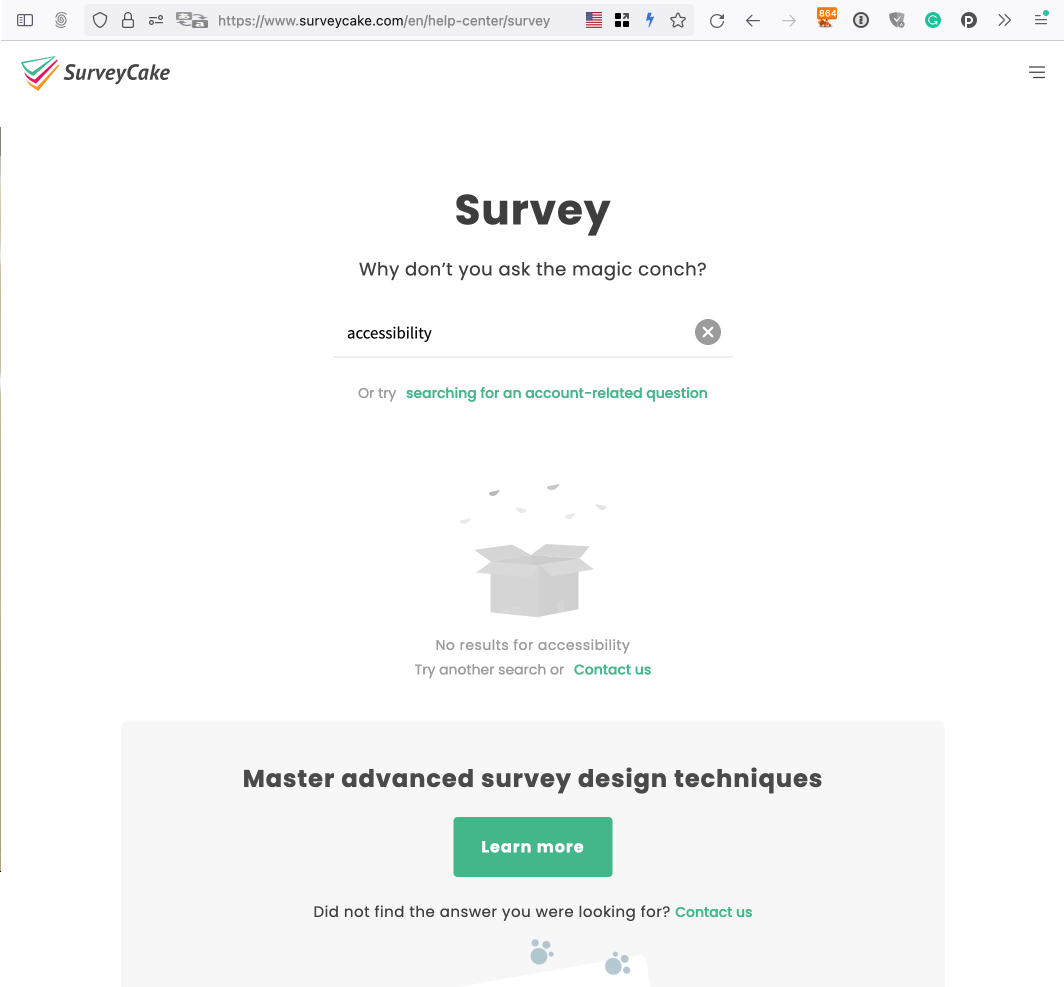Click the extension showing 864 badge
This screenshot has width=1064, height=987.
pos(826,18)
